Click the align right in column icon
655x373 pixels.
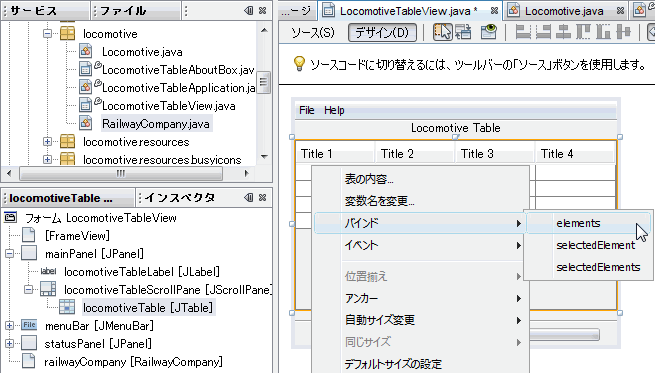pos(543,32)
